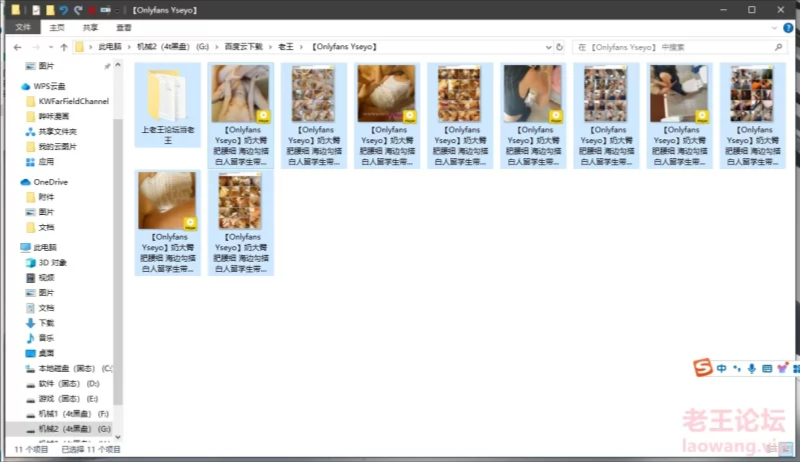
Task: Click 机械2 (4t黑盘) (G:) breadcrumb
Action: point(172,46)
